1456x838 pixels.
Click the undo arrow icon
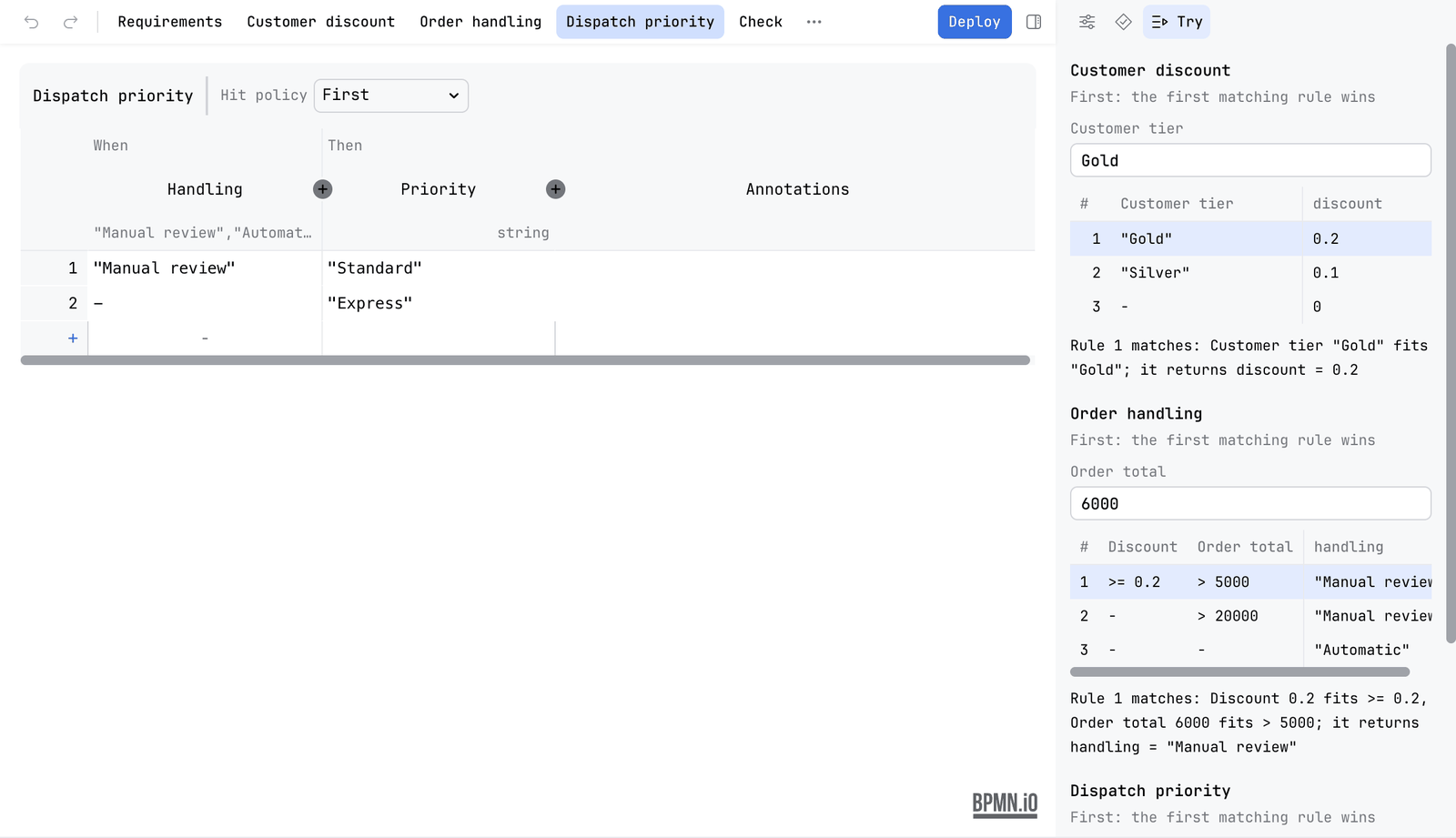click(32, 22)
